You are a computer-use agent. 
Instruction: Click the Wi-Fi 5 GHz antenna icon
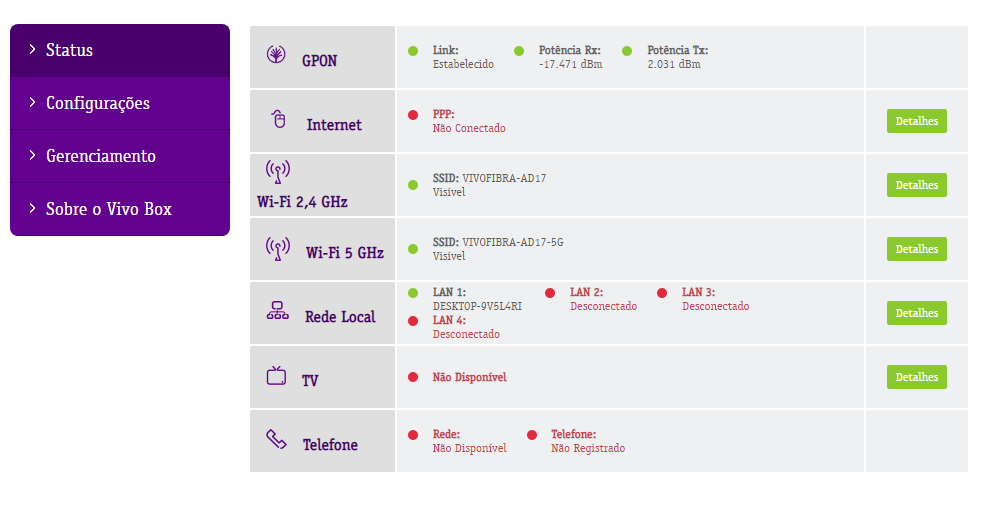click(x=278, y=249)
